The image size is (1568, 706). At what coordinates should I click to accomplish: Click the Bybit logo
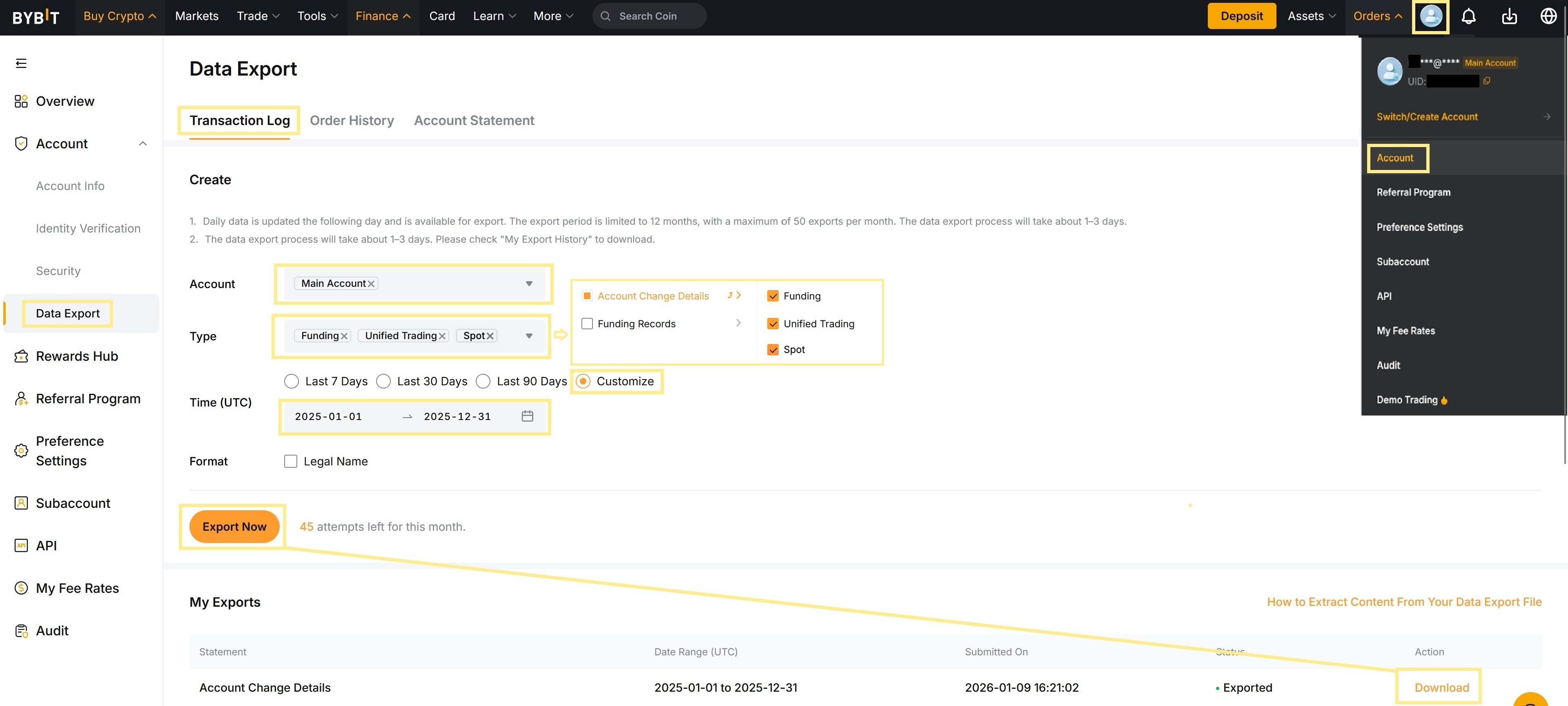(x=35, y=16)
